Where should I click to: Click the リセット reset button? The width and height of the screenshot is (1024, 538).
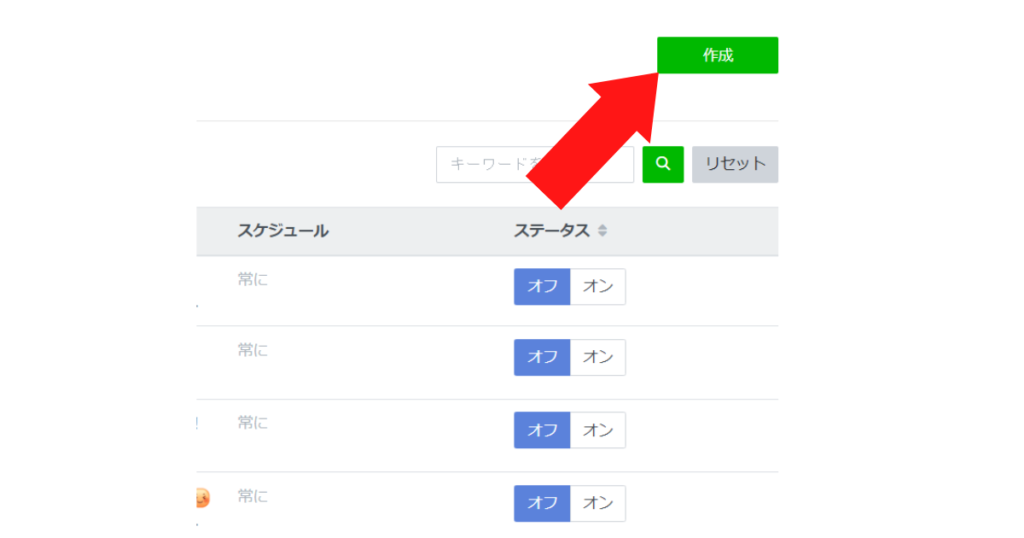coord(735,164)
